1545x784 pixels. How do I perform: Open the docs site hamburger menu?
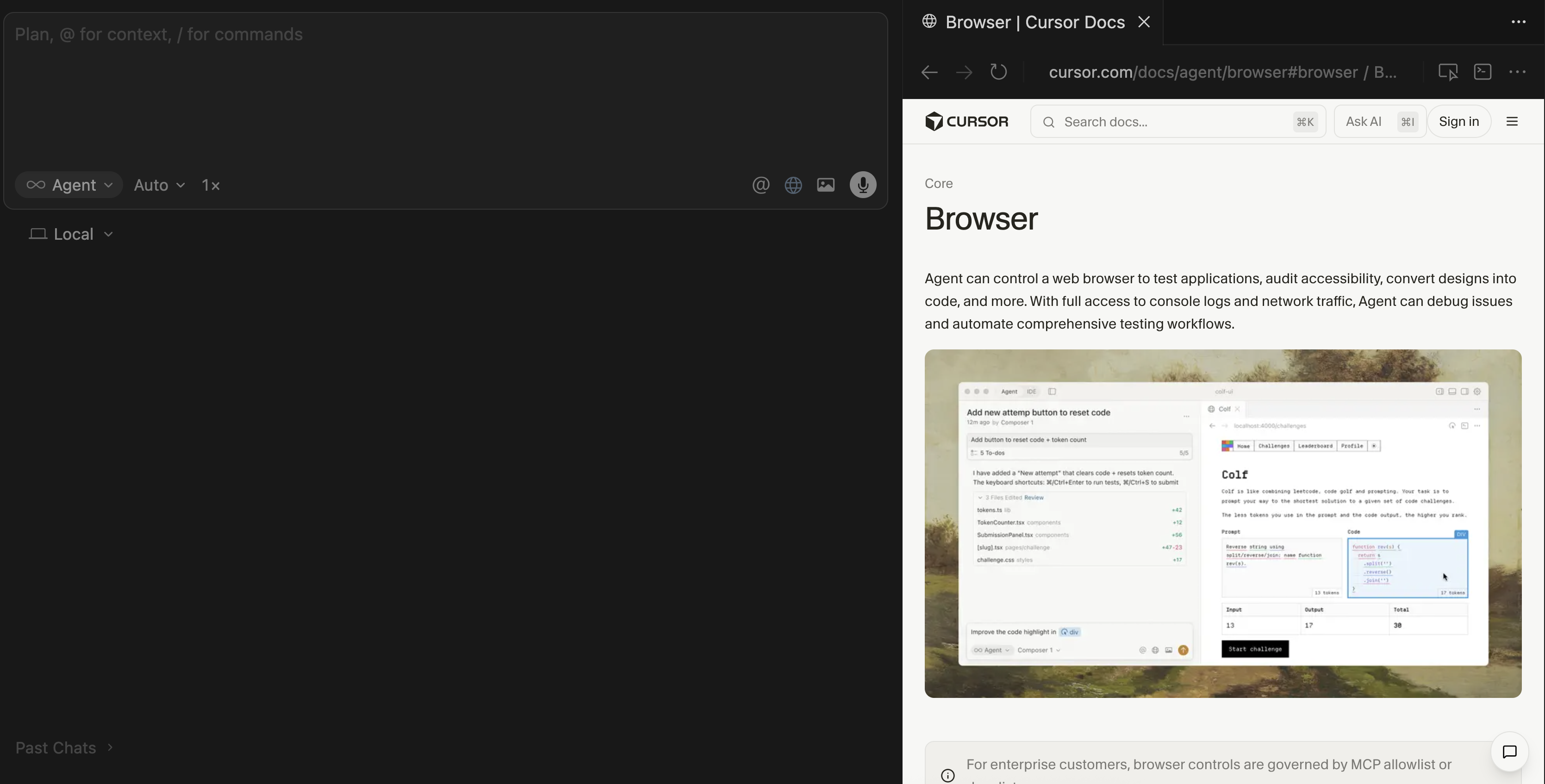[1513, 121]
